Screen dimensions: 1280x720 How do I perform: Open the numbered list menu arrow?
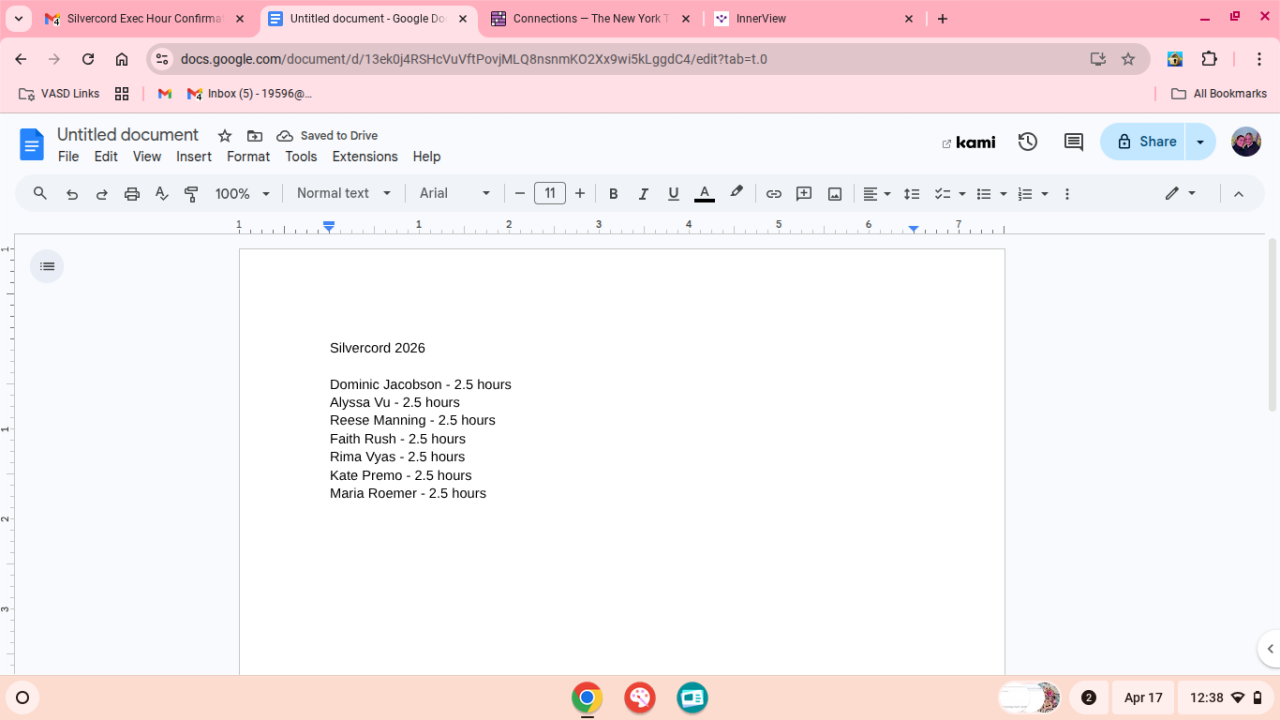(x=1045, y=194)
